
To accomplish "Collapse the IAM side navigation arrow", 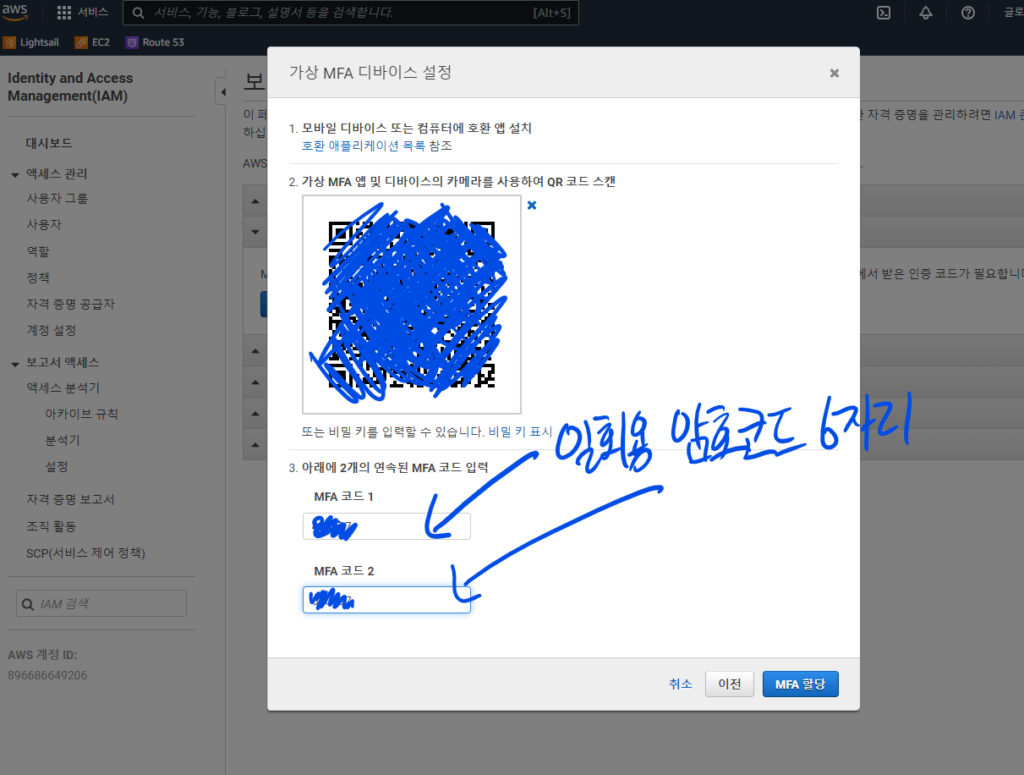I will pyautogui.click(x=223, y=92).
